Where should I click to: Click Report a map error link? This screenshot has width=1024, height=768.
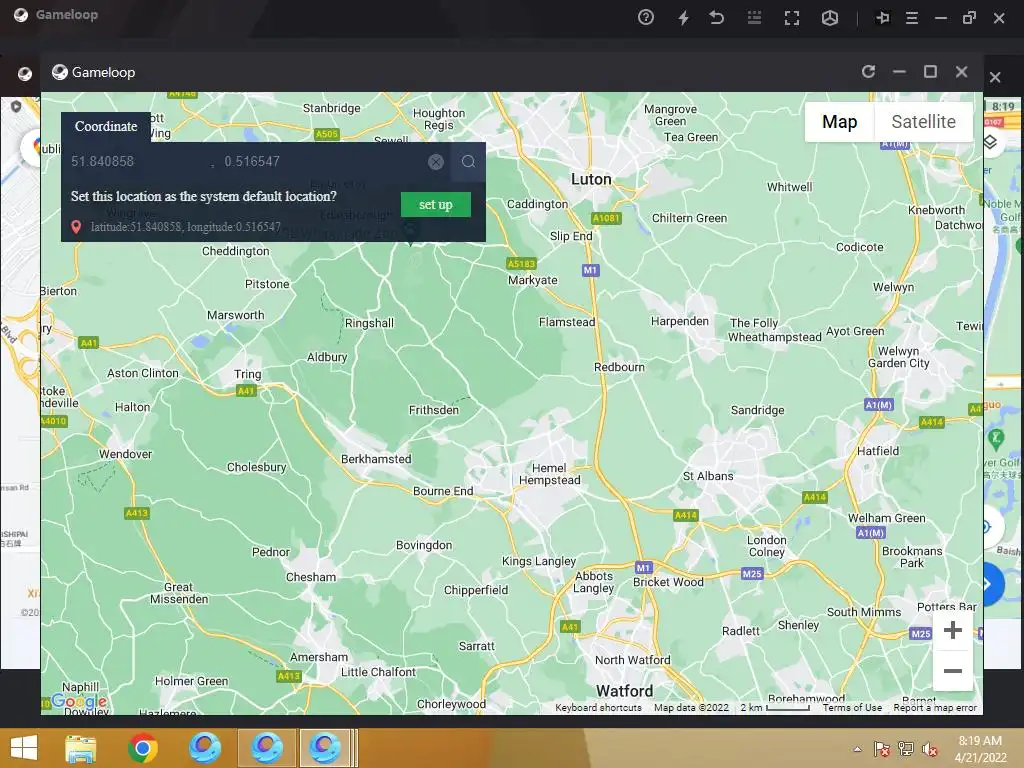tap(935, 707)
